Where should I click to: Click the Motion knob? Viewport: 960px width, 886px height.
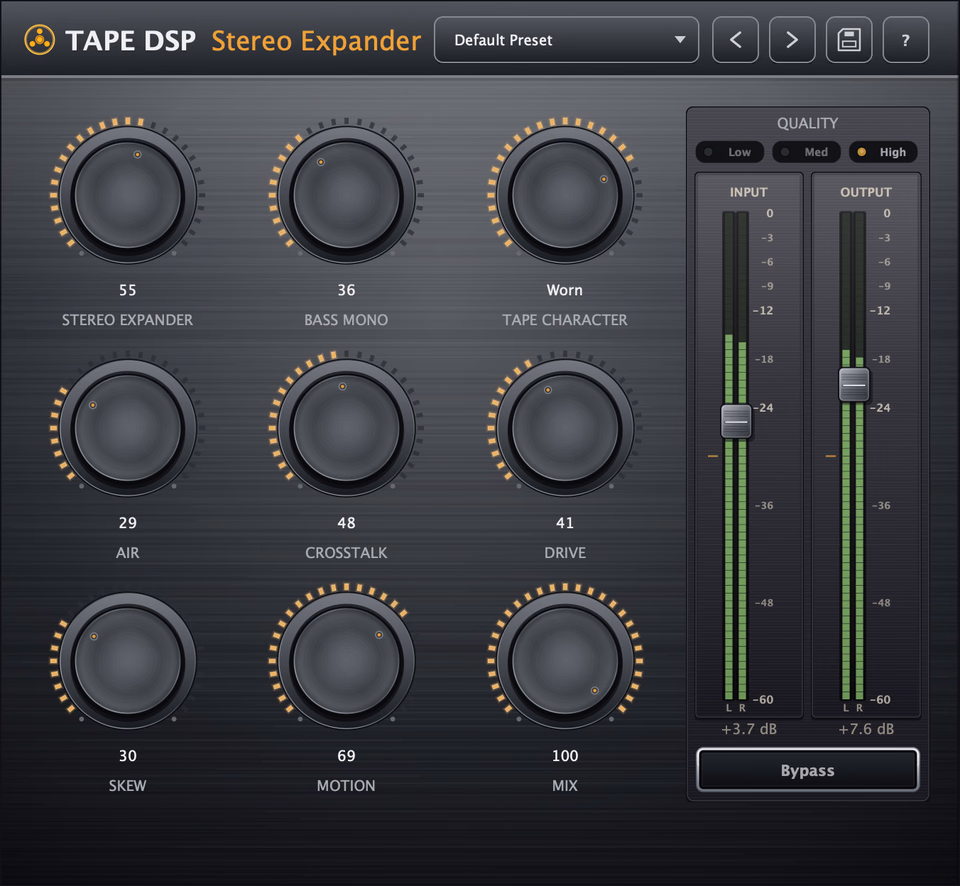(346, 661)
